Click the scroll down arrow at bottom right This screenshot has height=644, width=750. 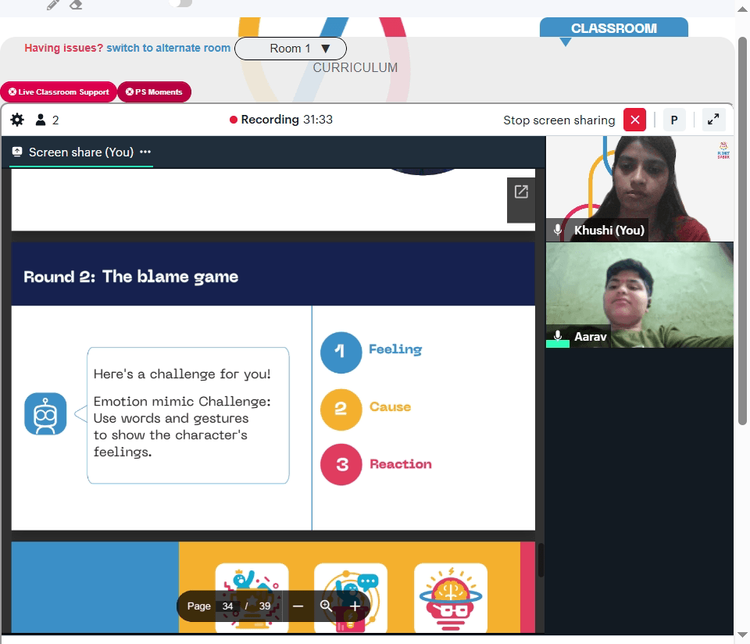pyautogui.click(x=742, y=635)
